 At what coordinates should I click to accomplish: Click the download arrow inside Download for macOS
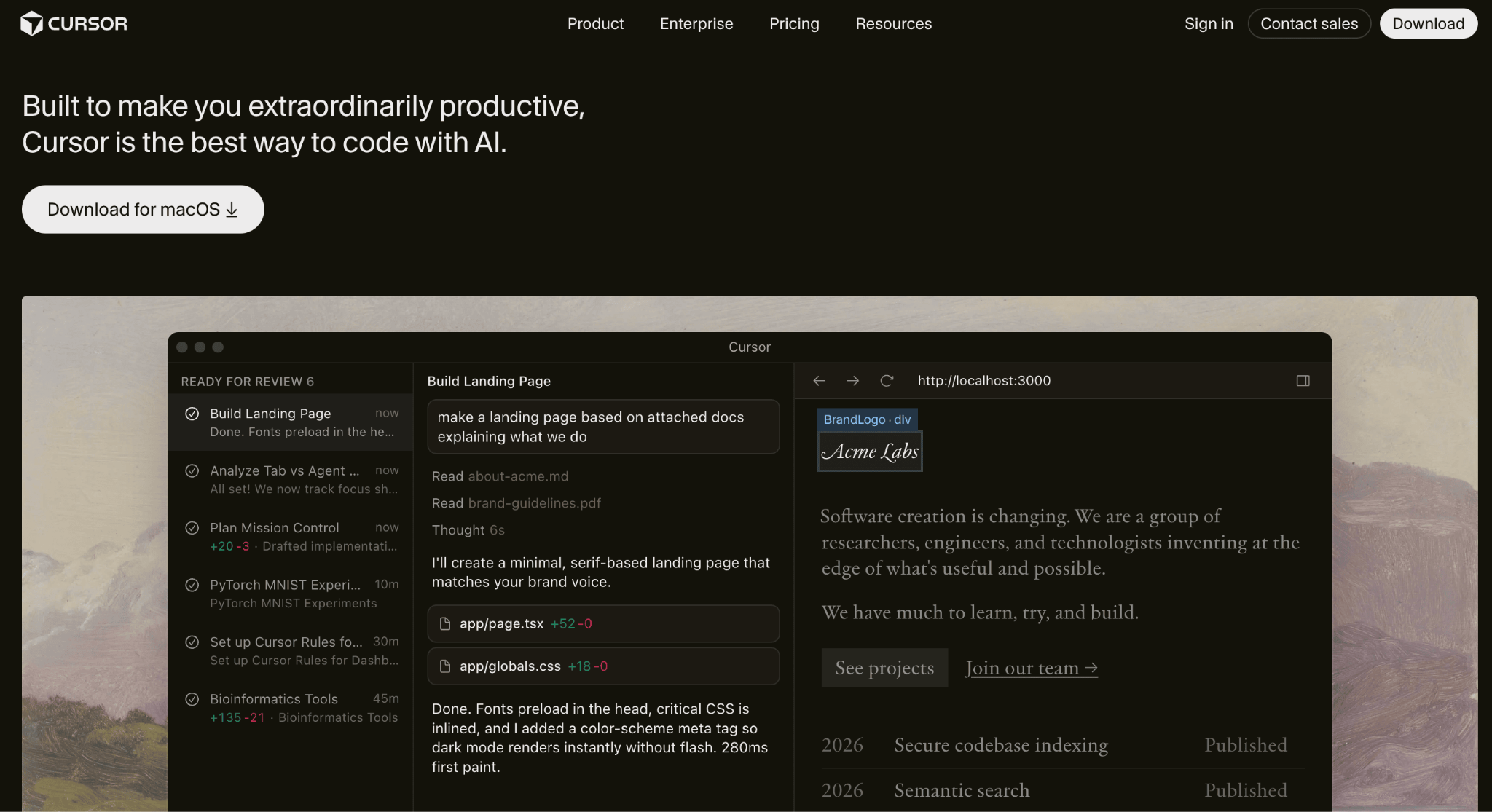coord(232,209)
